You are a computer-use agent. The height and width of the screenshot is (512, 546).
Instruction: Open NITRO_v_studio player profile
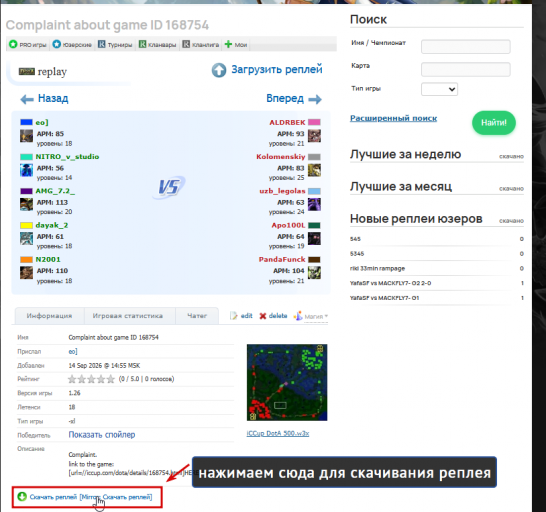[x=67, y=157]
